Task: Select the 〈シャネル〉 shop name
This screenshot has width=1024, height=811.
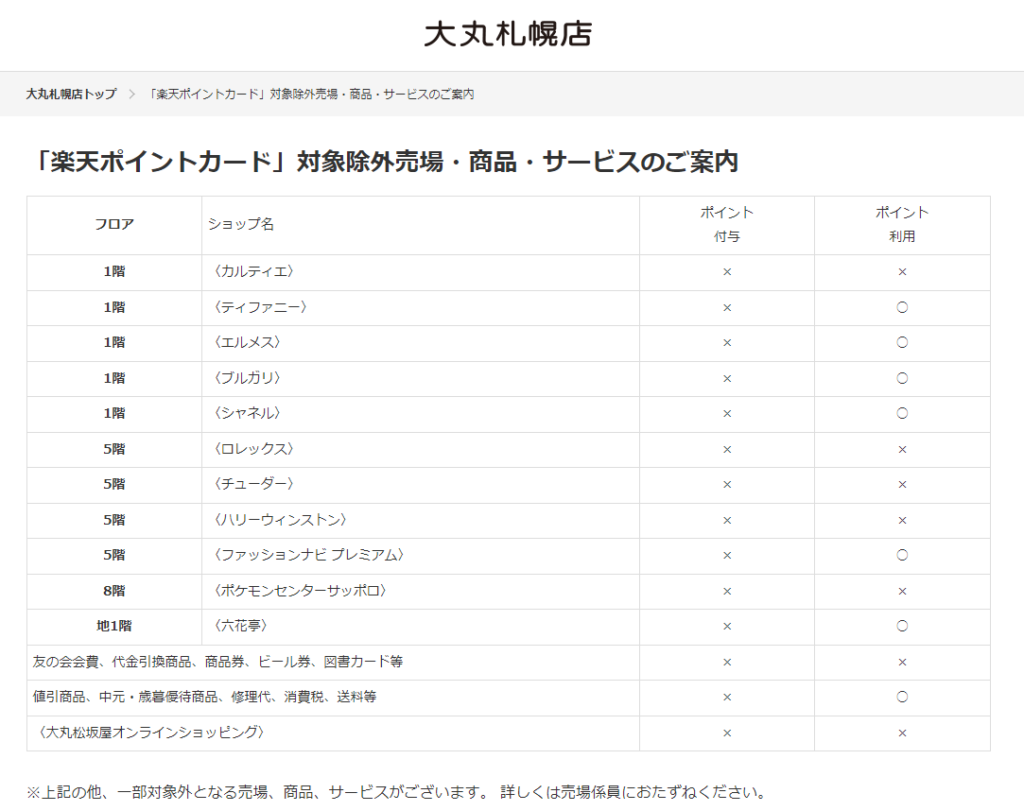Action: 248,413
